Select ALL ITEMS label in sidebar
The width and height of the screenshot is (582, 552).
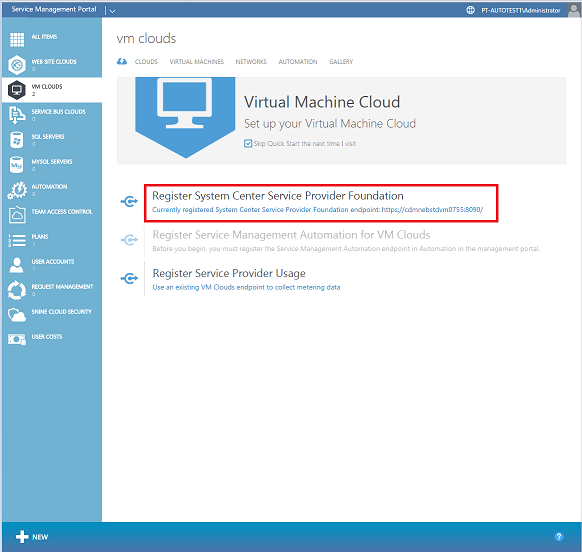point(44,36)
